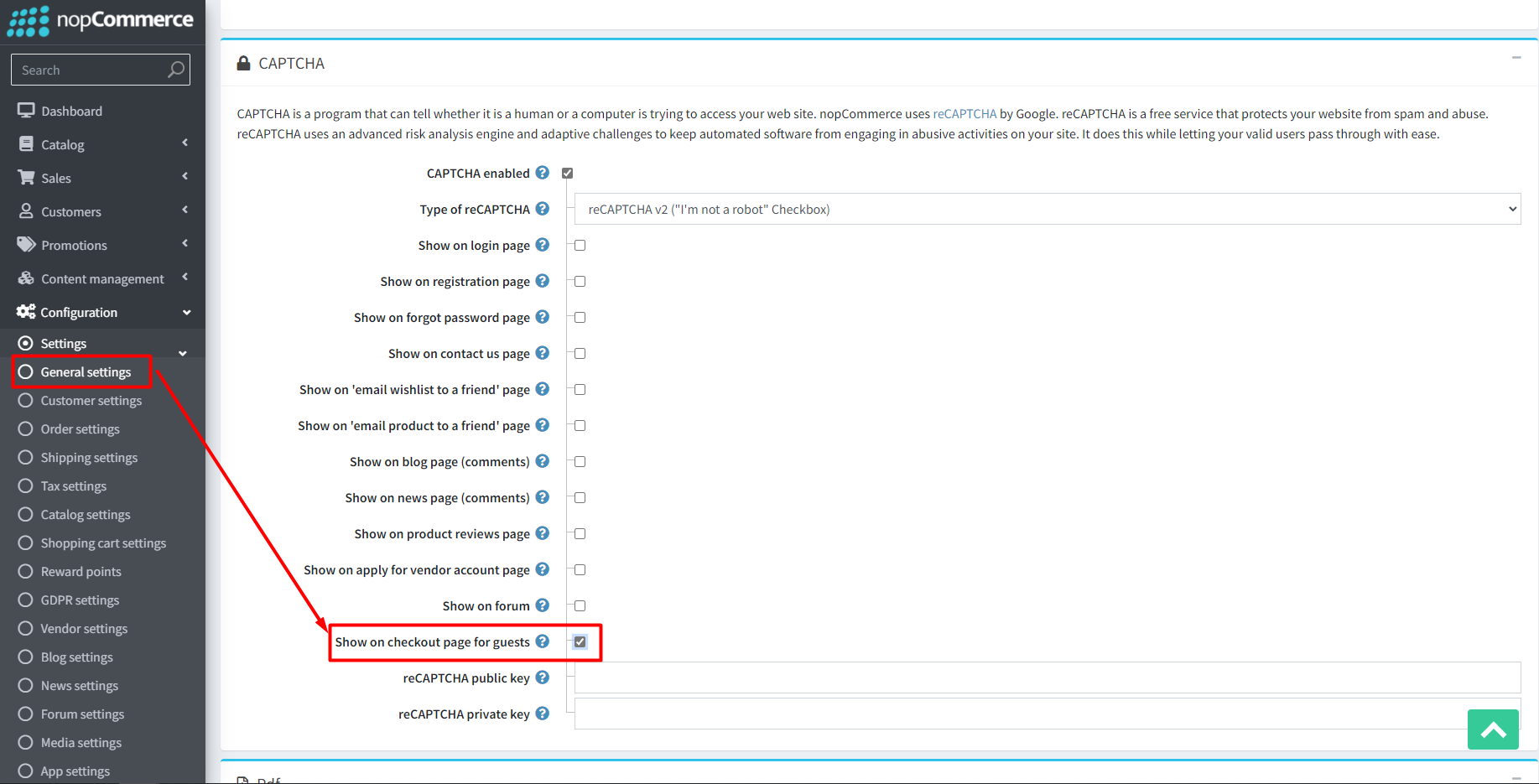
Task: Follow the reCAPTCHA link in description
Action: pyautogui.click(x=964, y=113)
